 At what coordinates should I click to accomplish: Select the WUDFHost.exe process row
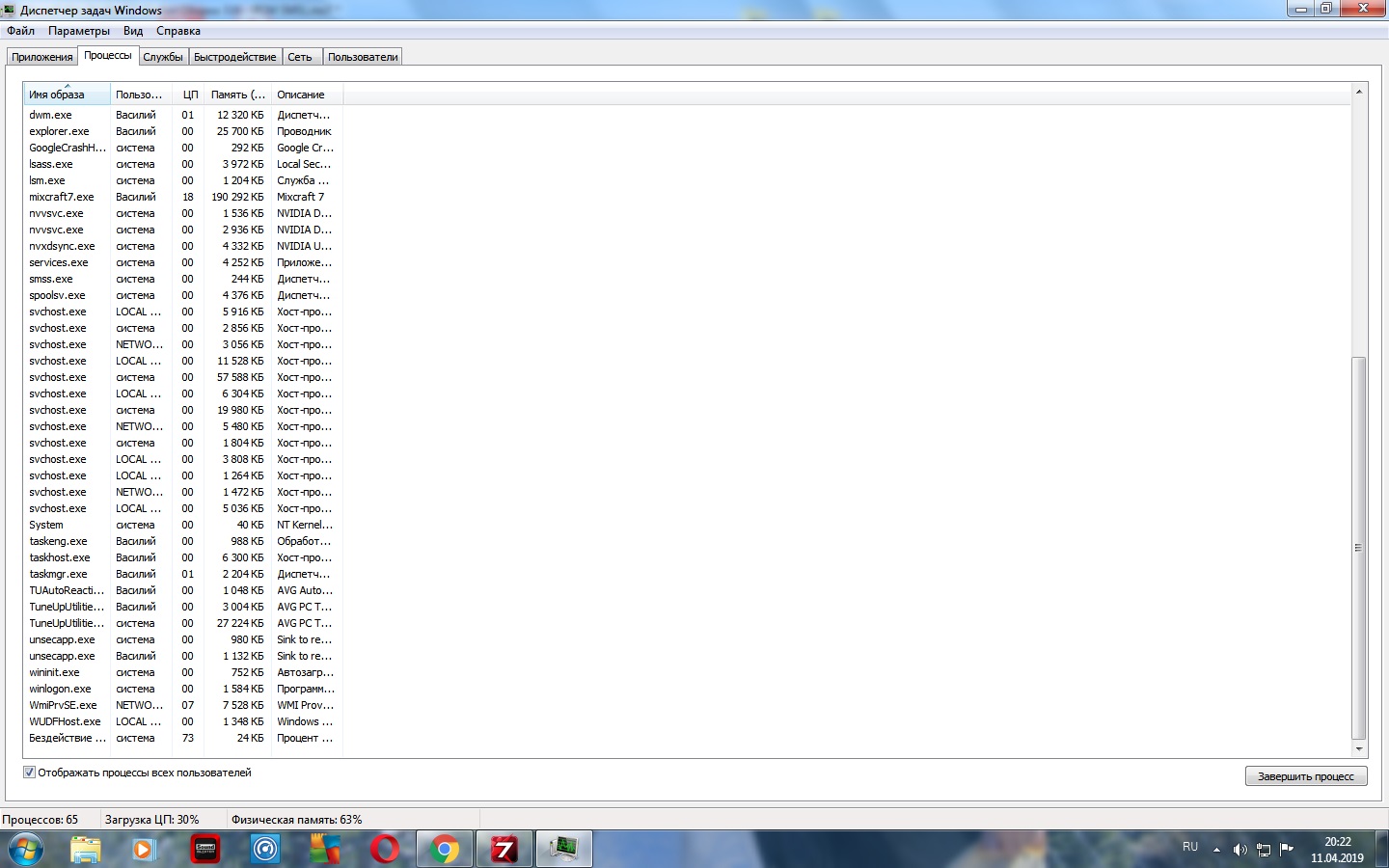tap(183, 721)
